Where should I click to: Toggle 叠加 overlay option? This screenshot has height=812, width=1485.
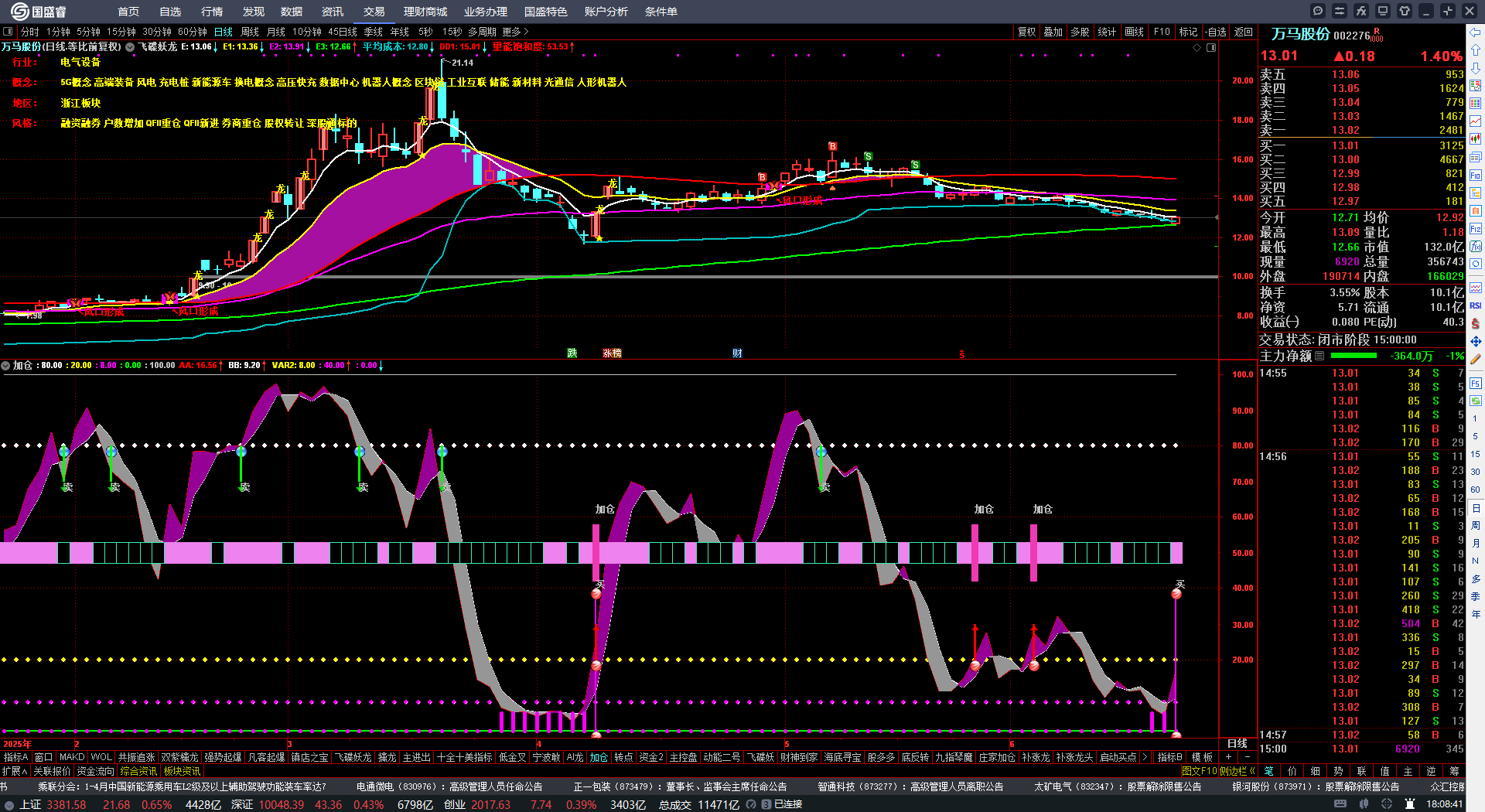(x=1053, y=32)
